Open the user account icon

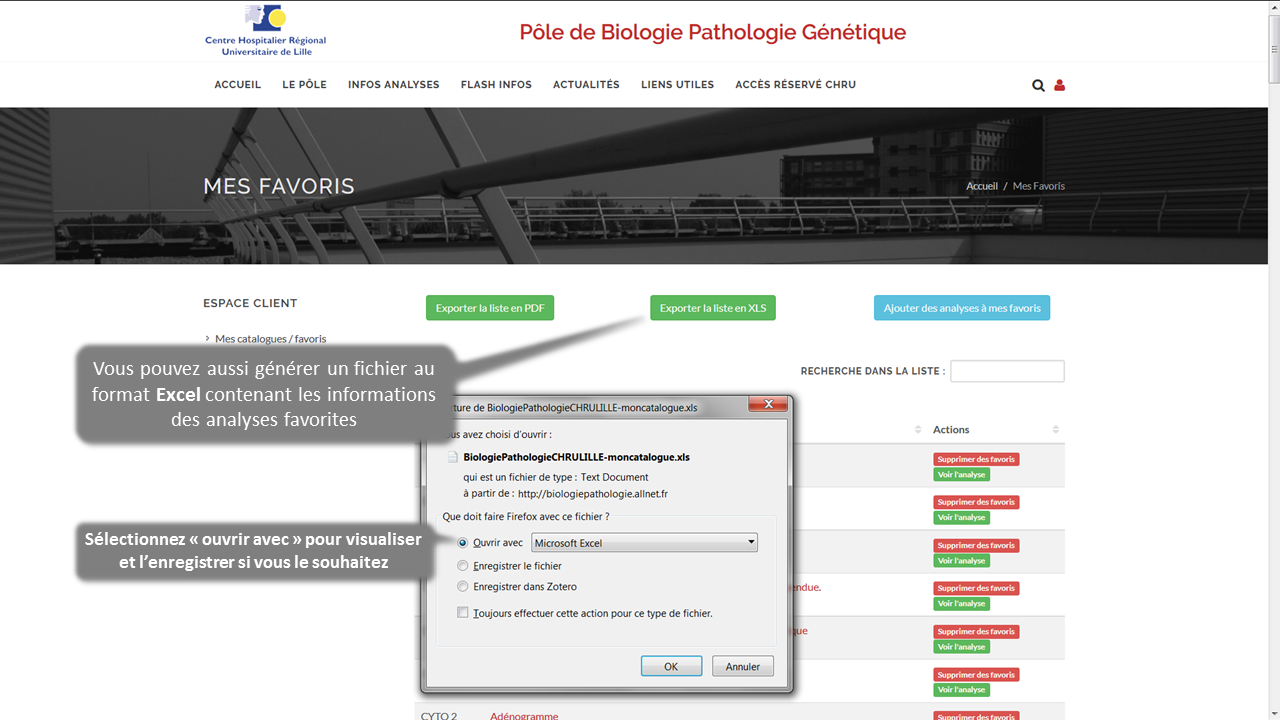click(x=1060, y=85)
